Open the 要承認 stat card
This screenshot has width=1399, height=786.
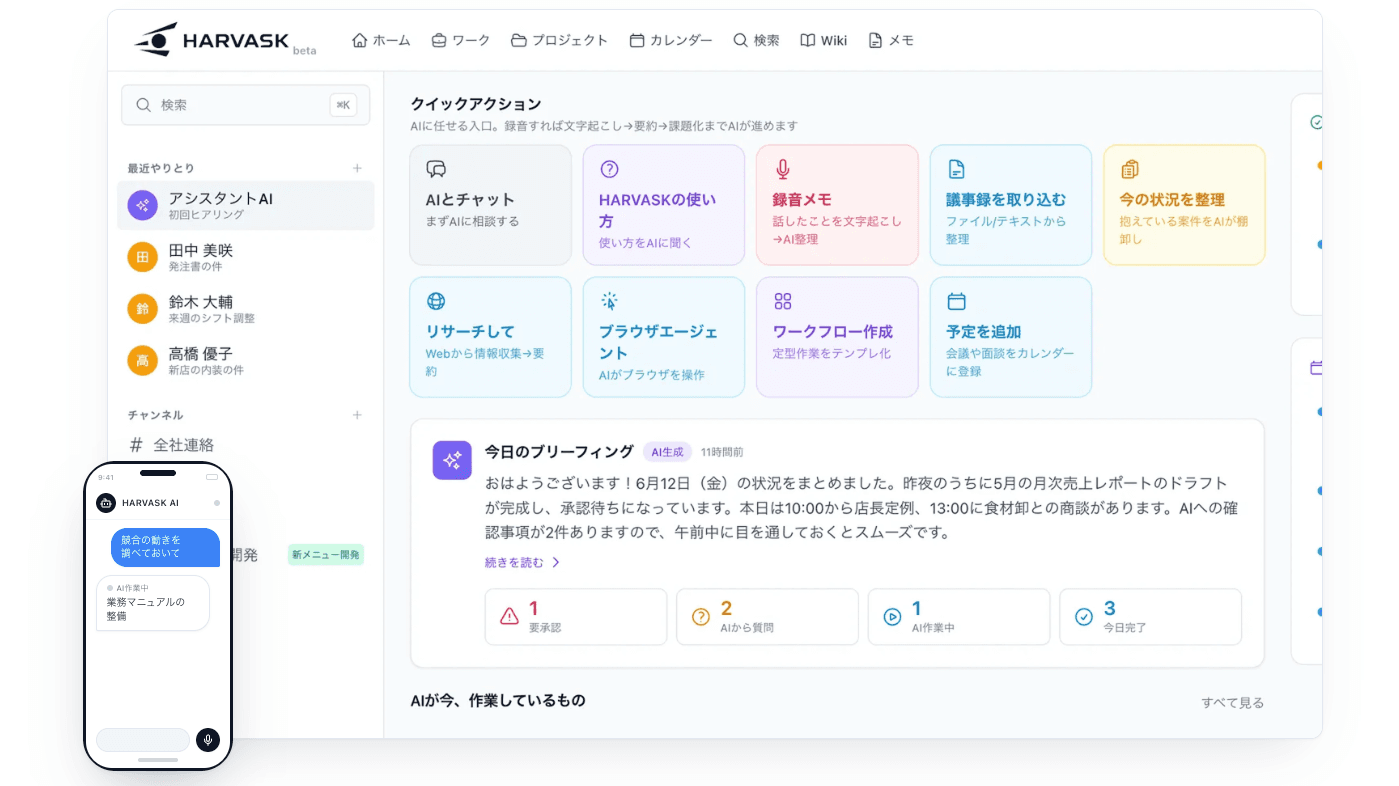point(576,617)
